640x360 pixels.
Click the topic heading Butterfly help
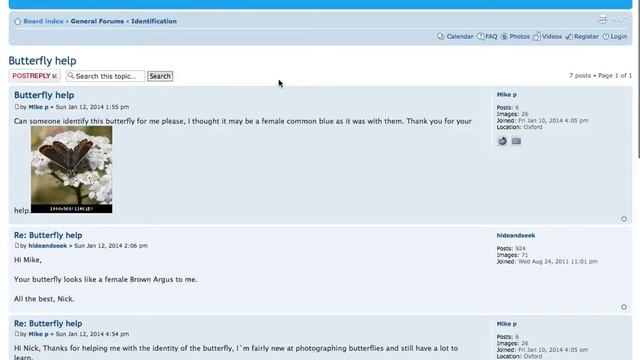[42, 61]
